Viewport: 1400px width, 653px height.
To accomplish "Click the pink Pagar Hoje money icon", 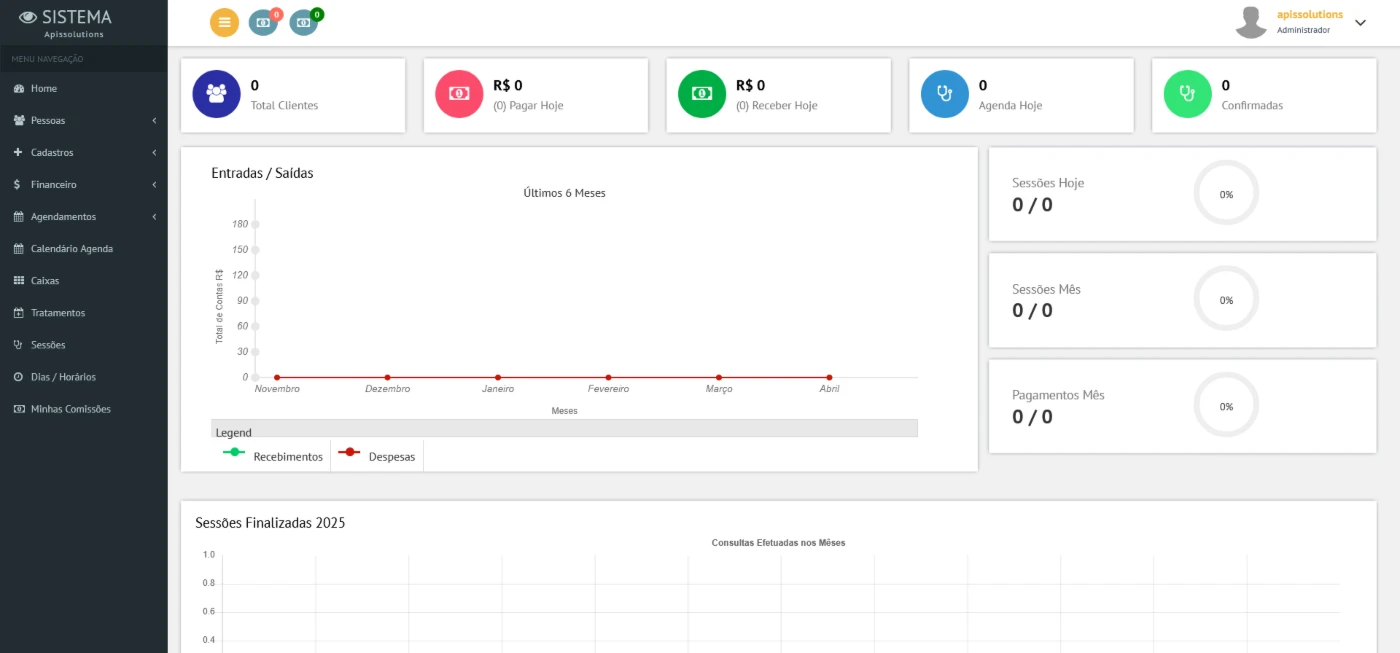I will [x=459, y=94].
